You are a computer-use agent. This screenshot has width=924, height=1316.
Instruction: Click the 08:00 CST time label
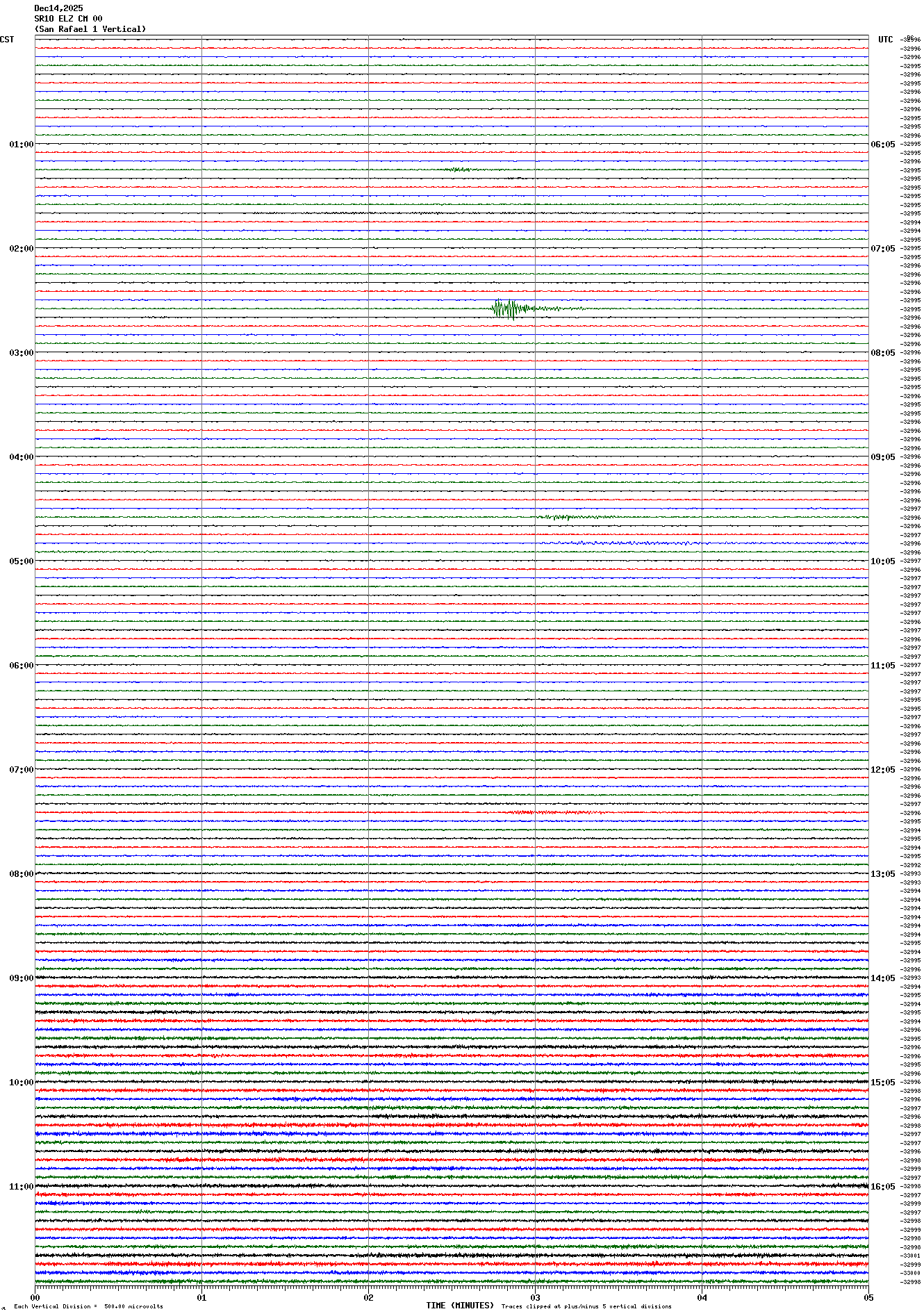pos(21,874)
